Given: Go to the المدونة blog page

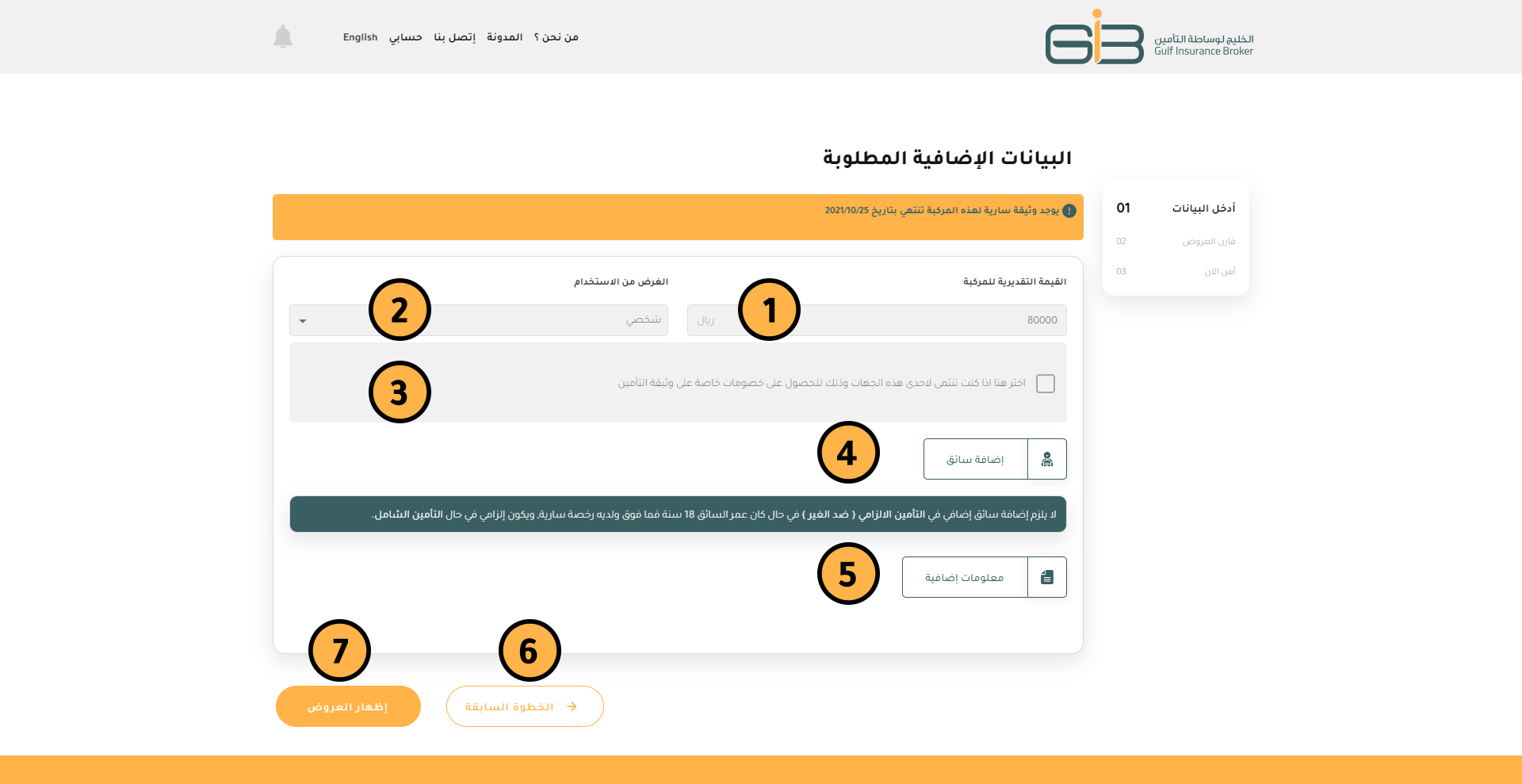Looking at the screenshot, I should (504, 37).
